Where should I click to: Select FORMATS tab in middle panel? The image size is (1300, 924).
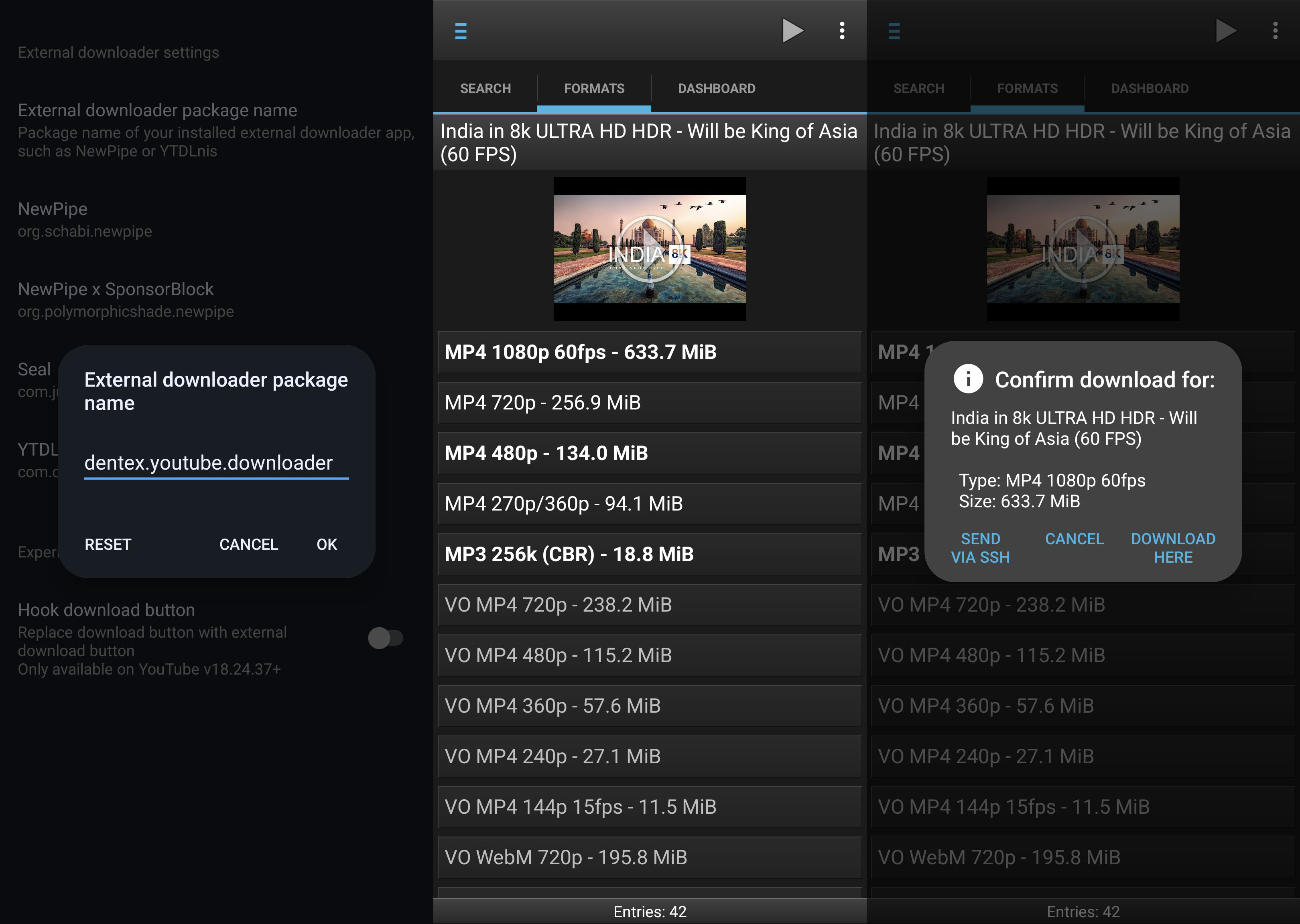tap(594, 89)
